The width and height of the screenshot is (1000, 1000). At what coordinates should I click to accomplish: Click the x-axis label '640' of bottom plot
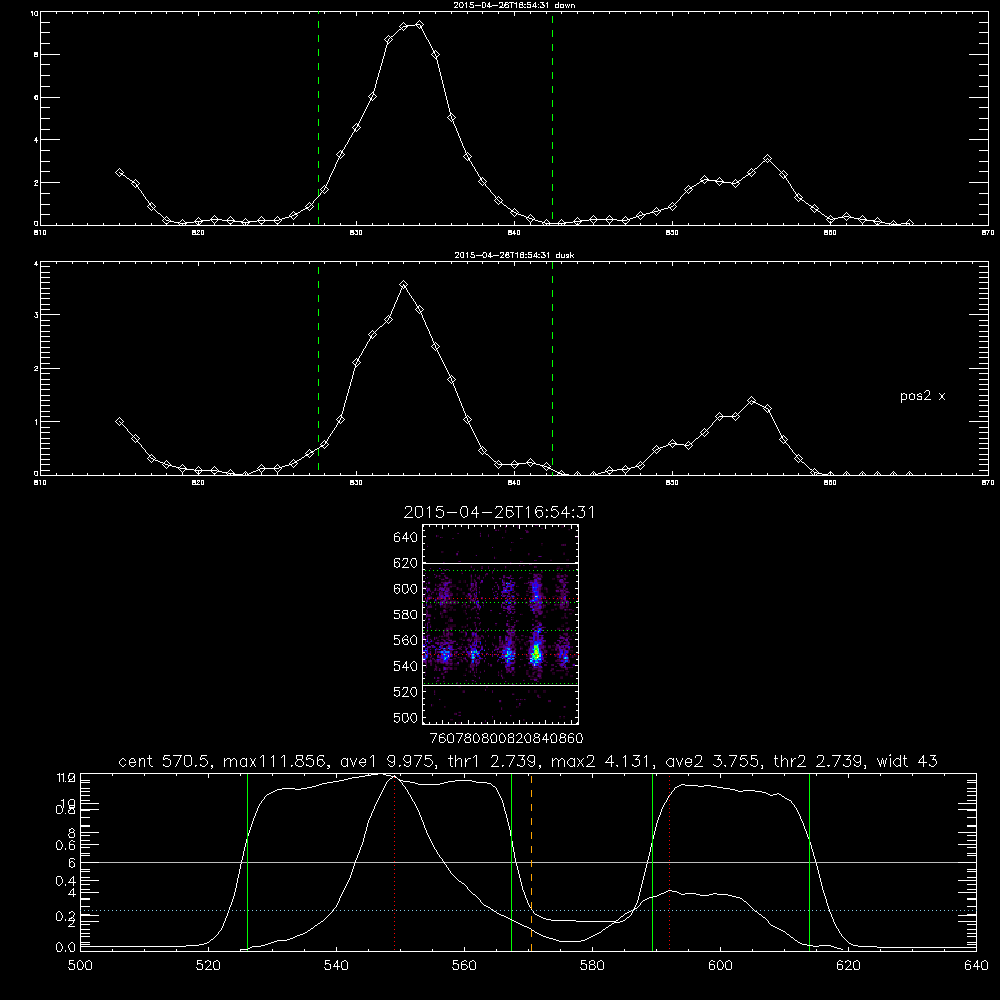(x=976, y=966)
